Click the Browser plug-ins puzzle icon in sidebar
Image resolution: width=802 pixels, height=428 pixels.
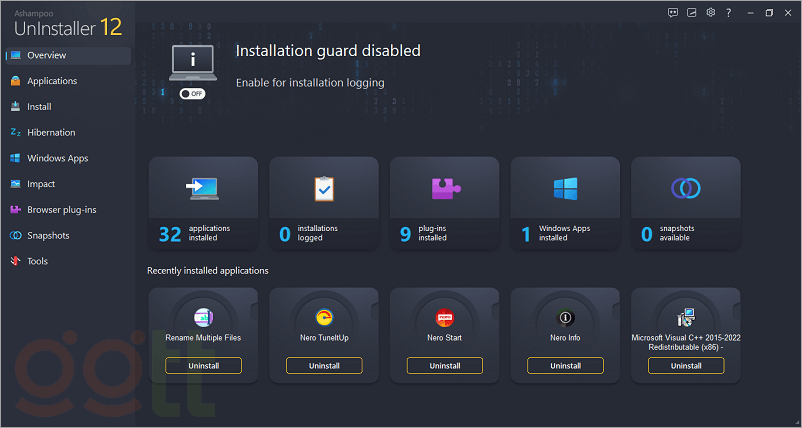(15, 210)
